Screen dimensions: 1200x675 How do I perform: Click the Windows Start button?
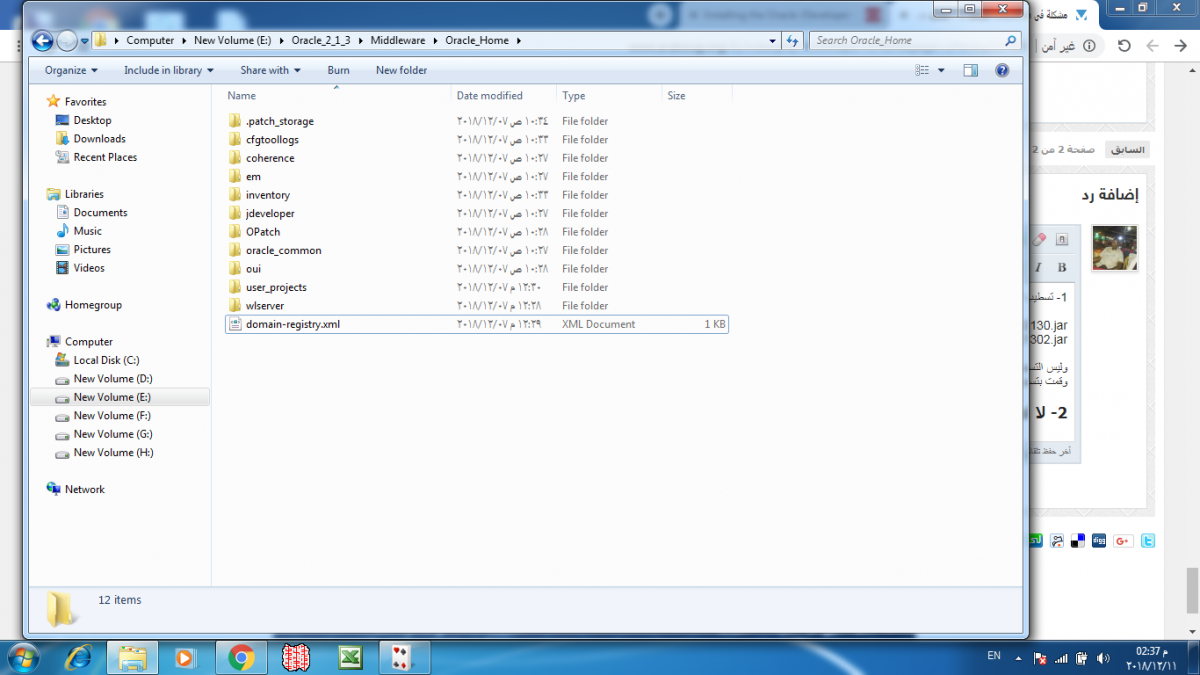(x=22, y=657)
